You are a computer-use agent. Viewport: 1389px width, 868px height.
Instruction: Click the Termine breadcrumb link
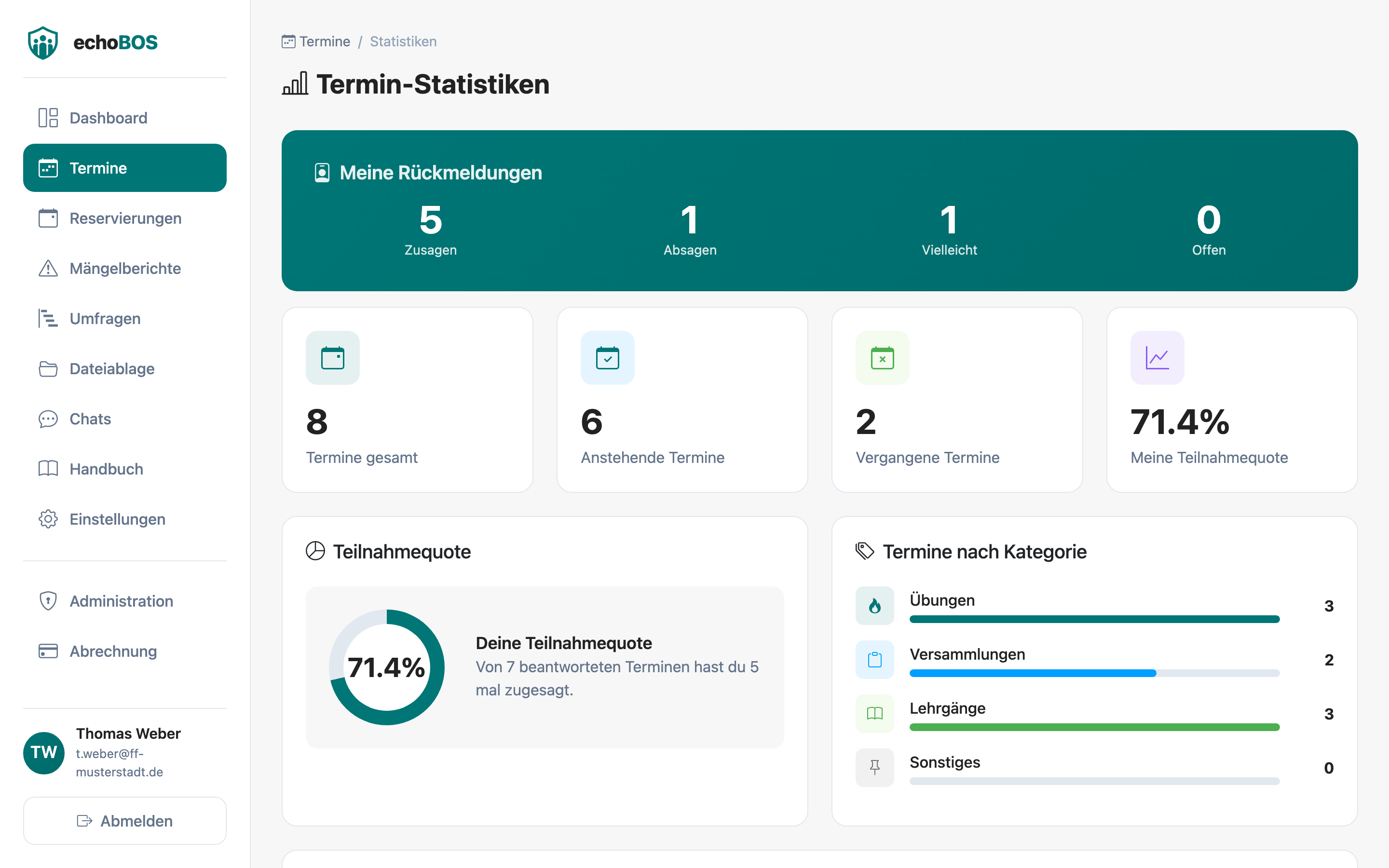tap(316, 41)
